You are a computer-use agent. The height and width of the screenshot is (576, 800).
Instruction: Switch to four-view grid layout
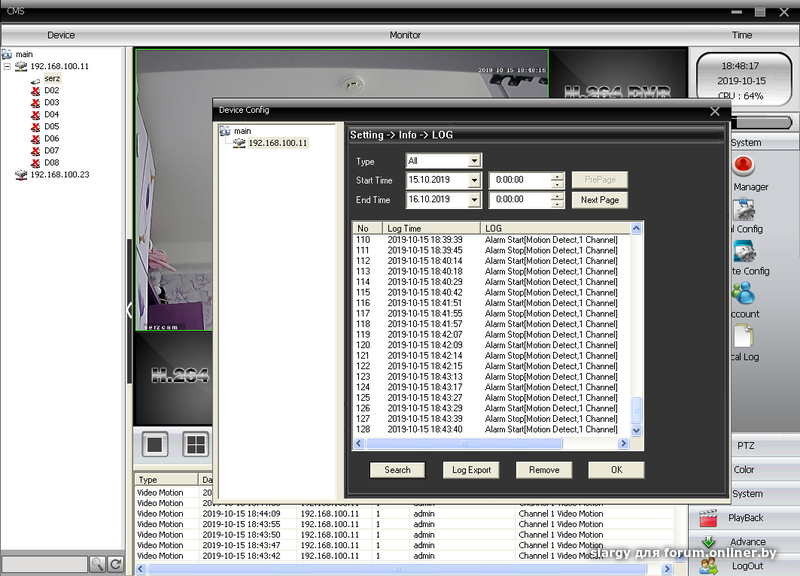(196, 445)
